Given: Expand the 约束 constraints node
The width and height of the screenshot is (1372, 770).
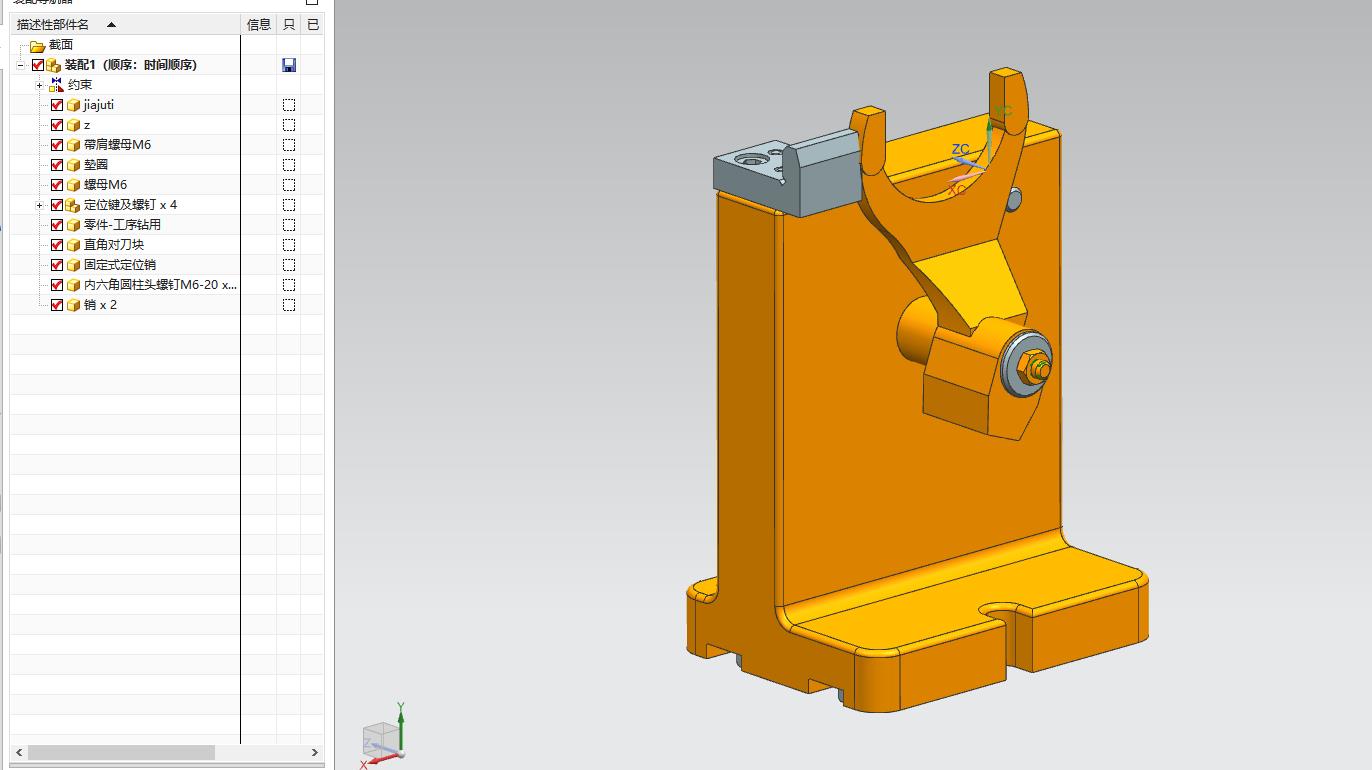Looking at the screenshot, I should (x=39, y=85).
